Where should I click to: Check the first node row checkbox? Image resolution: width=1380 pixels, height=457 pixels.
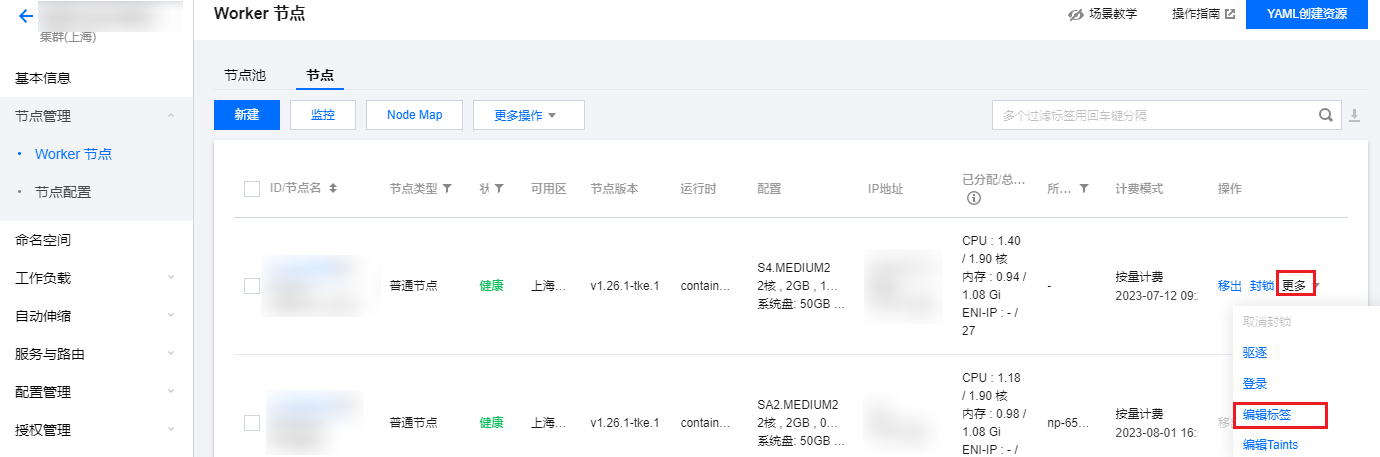point(252,286)
